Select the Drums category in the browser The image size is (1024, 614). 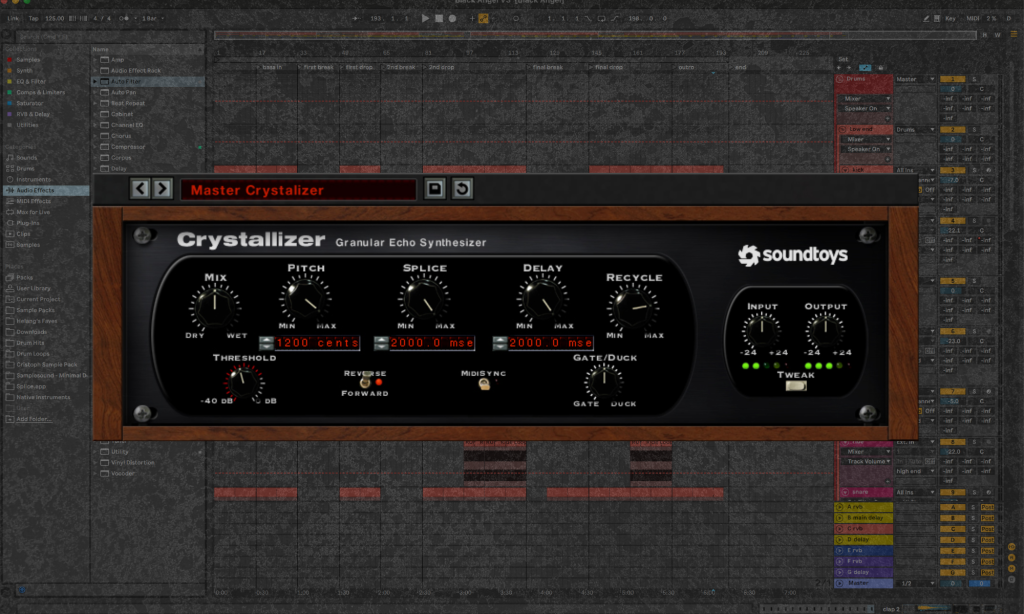pos(26,168)
